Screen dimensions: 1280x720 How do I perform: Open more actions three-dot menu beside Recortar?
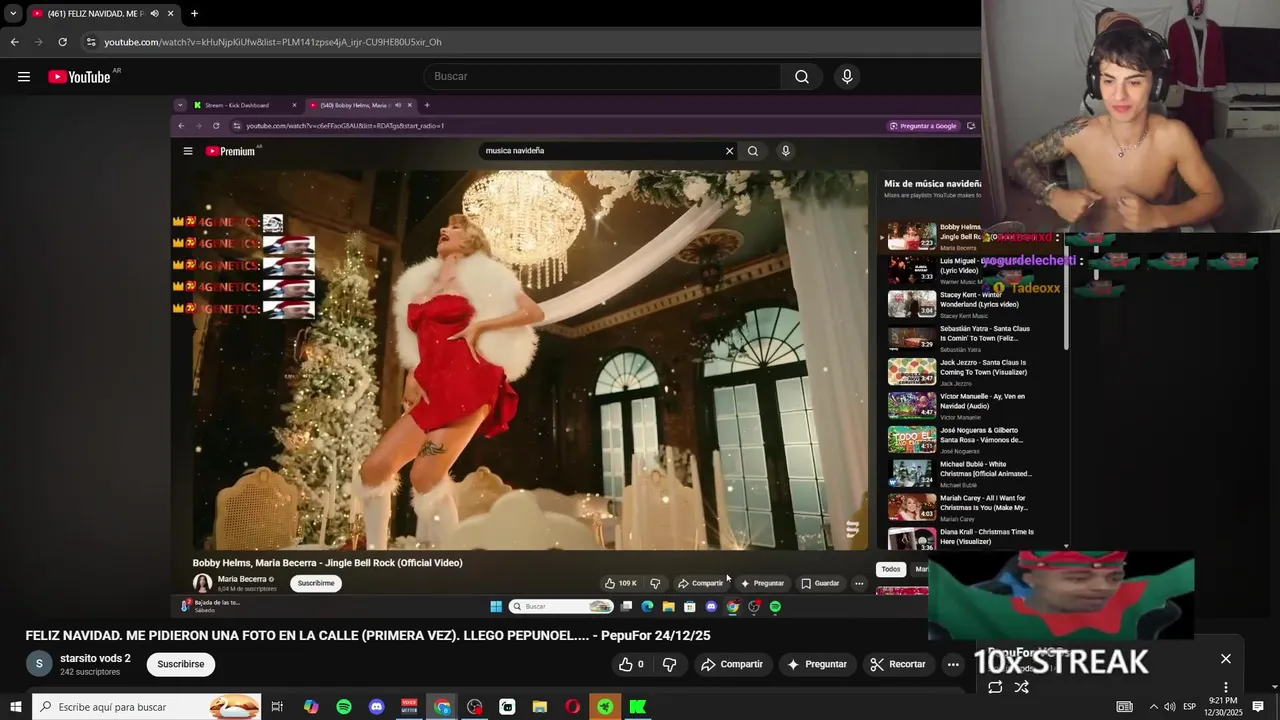click(x=953, y=664)
